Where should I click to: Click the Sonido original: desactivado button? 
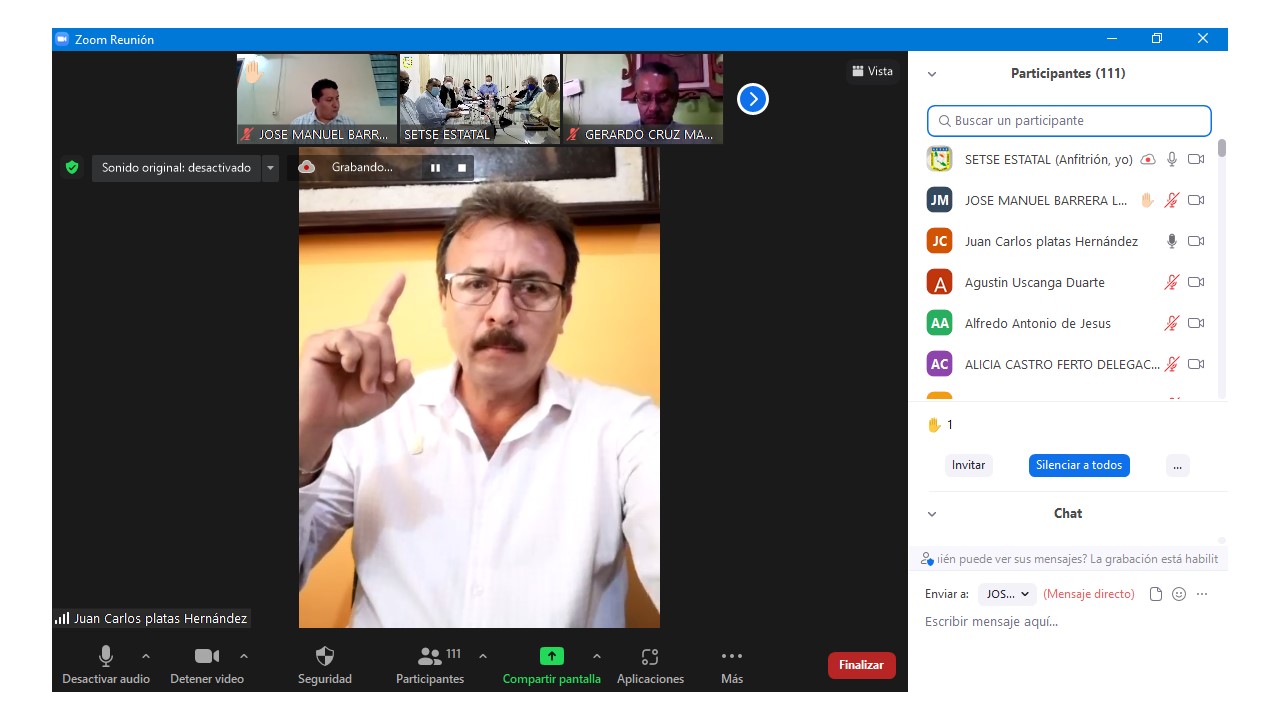coord(176,168)
